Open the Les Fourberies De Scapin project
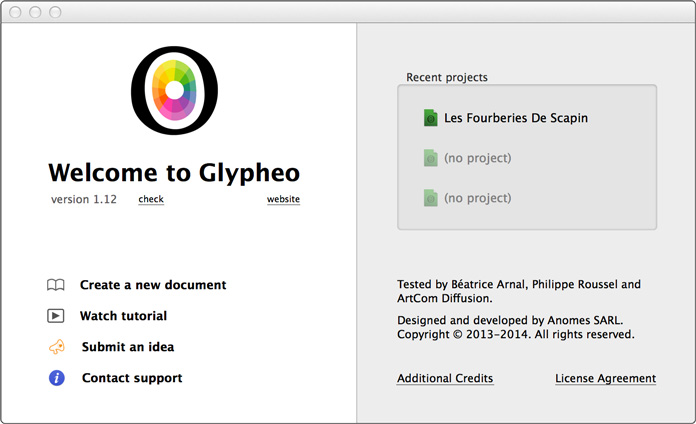This screenshot has height=424, width=696. click(x=515, y=118)
